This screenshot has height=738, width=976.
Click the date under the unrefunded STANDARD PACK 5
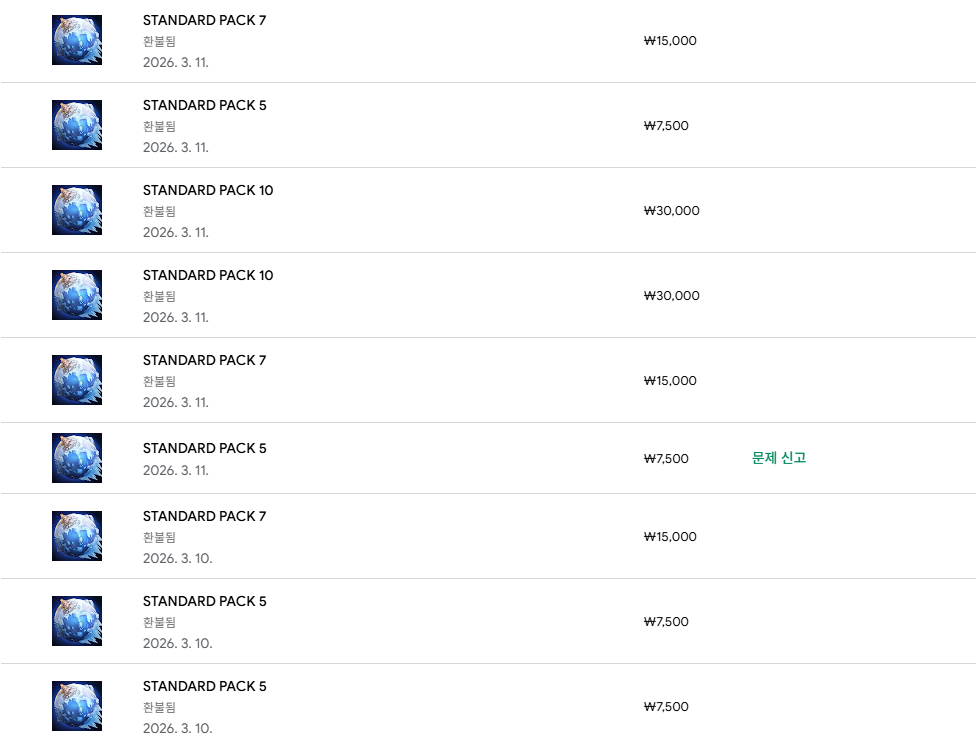point(175,470)
